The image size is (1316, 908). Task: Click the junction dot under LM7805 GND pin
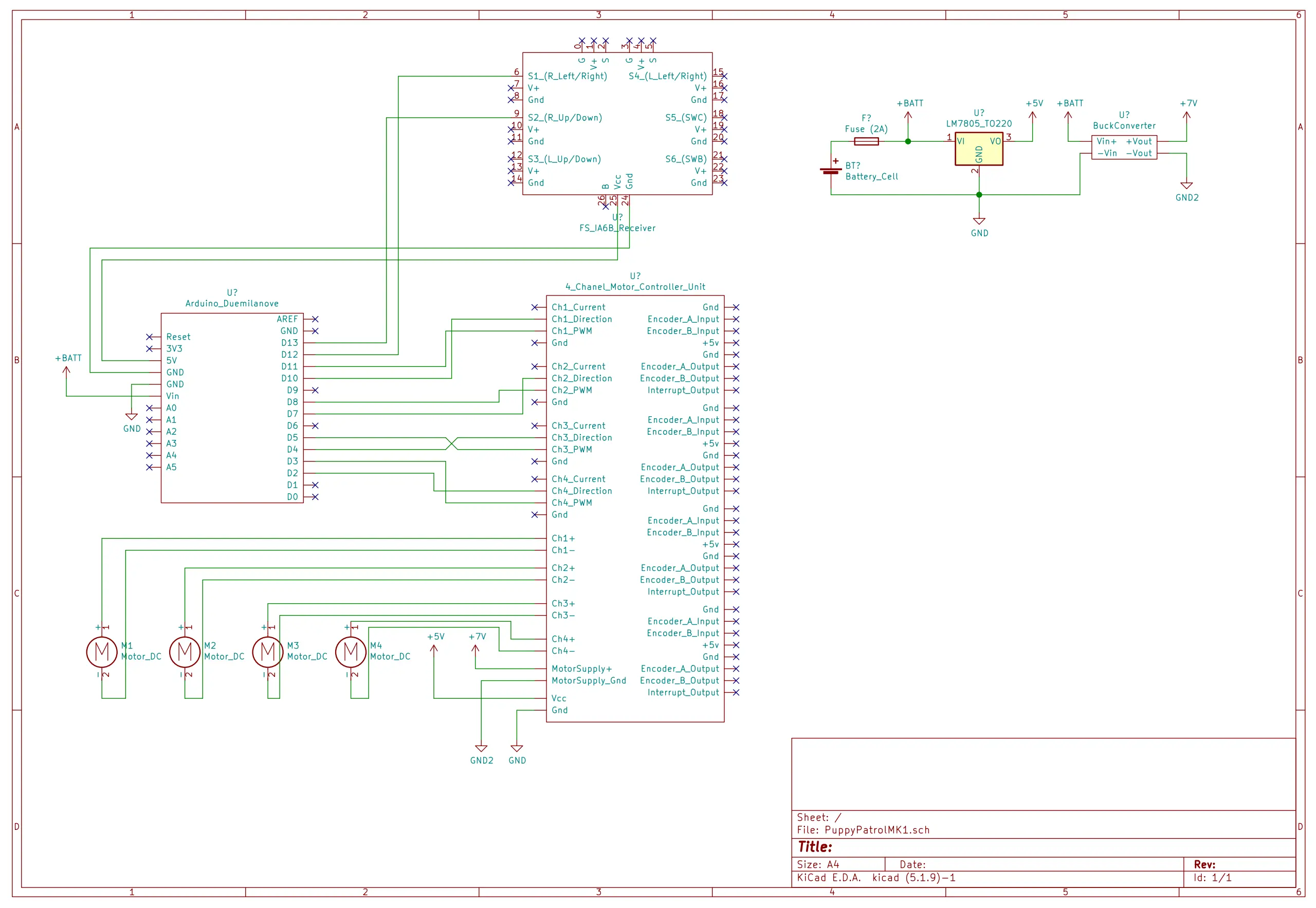(979, 195)
